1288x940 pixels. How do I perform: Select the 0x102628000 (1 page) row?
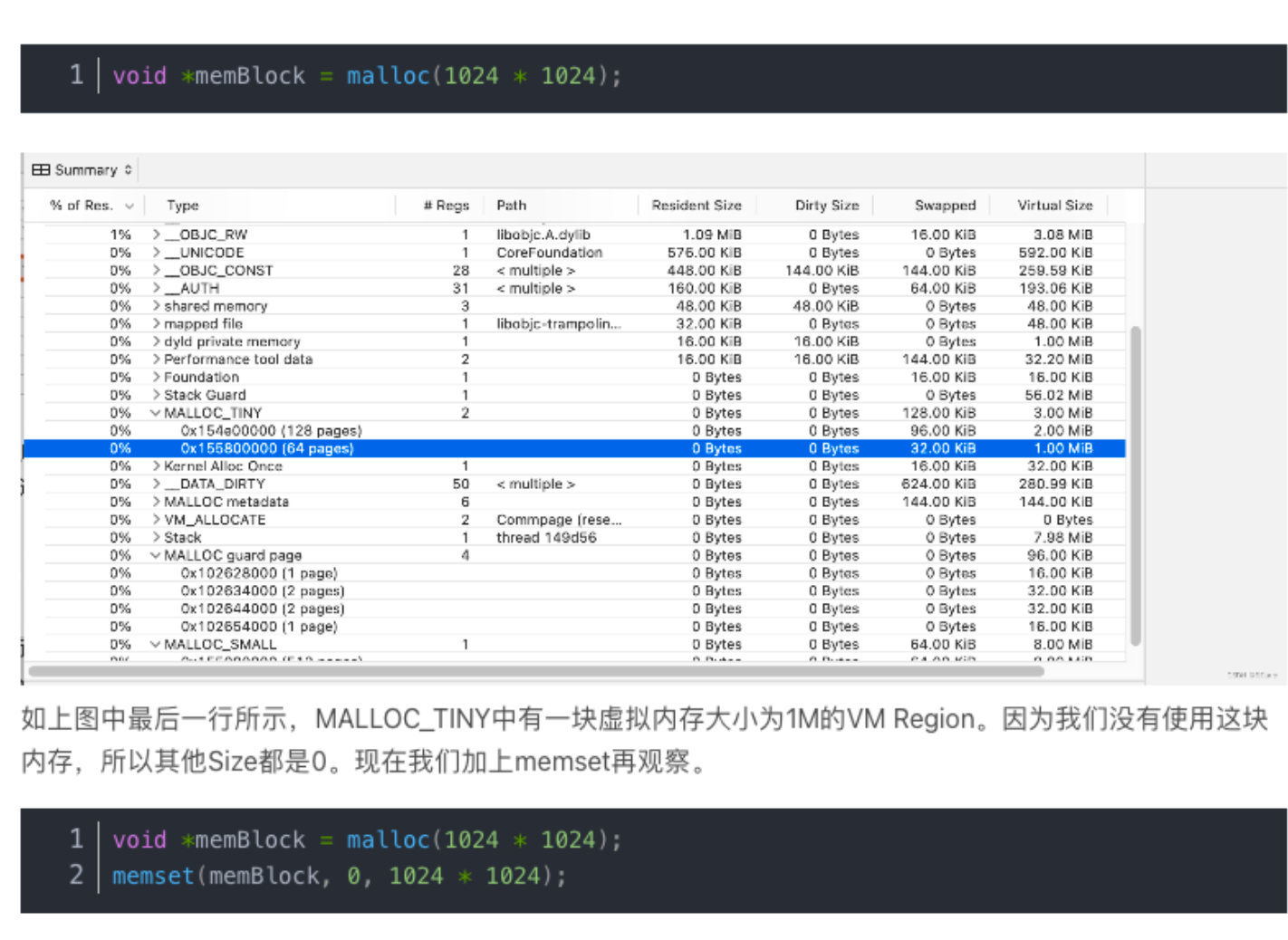(575, 573)
